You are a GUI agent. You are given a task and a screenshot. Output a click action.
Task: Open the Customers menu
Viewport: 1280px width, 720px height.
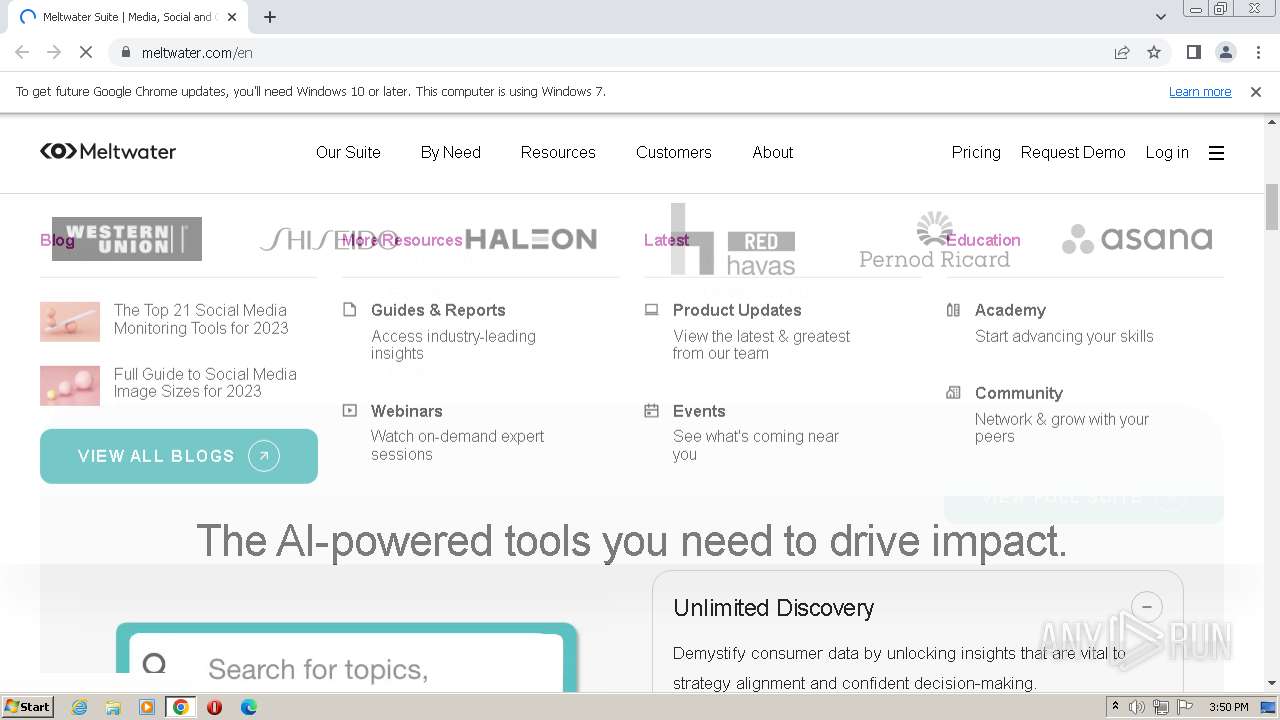tap(674, 152)
